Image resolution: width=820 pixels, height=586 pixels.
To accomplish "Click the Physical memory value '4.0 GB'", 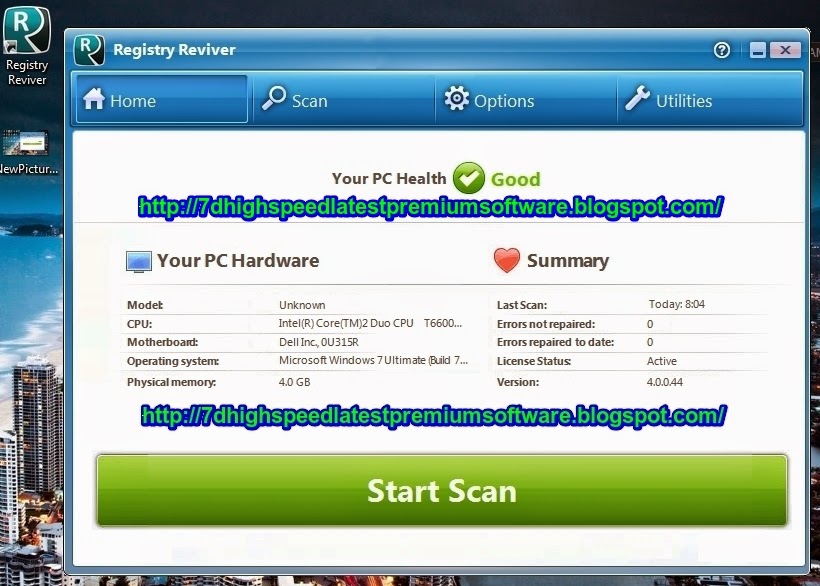I will point(294,382).
